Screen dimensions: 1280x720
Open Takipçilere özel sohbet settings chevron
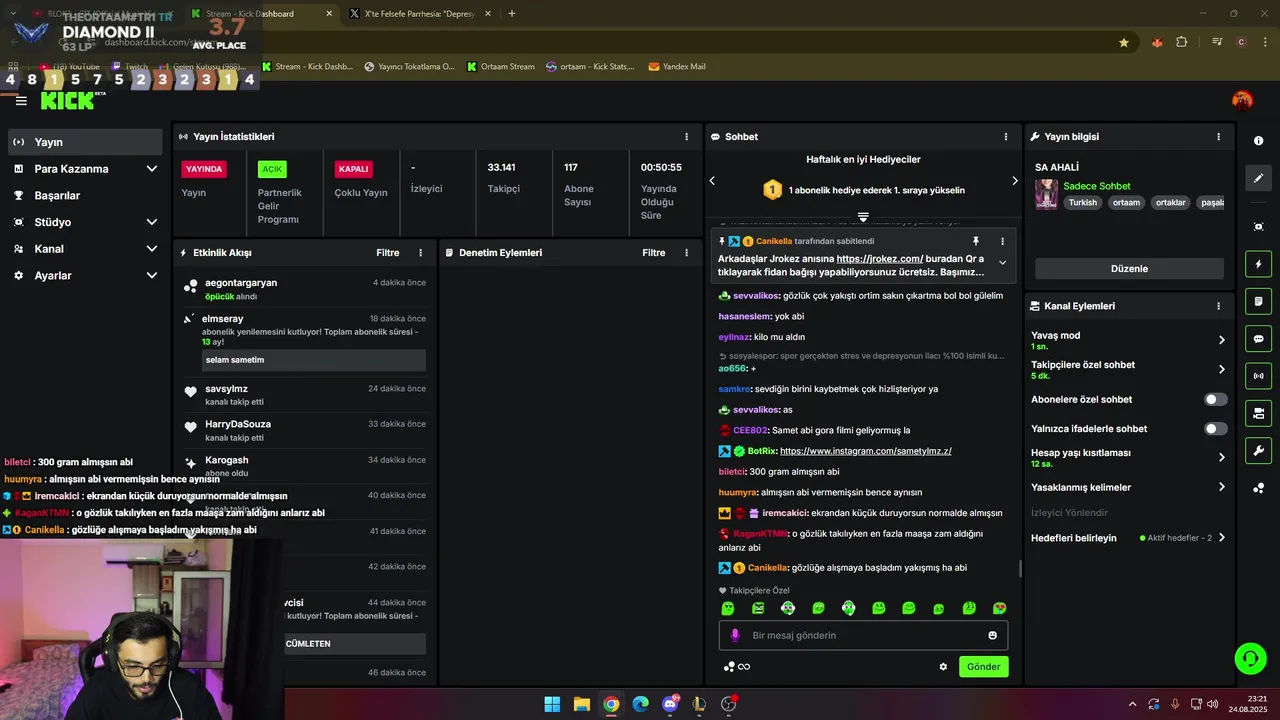1221,370
